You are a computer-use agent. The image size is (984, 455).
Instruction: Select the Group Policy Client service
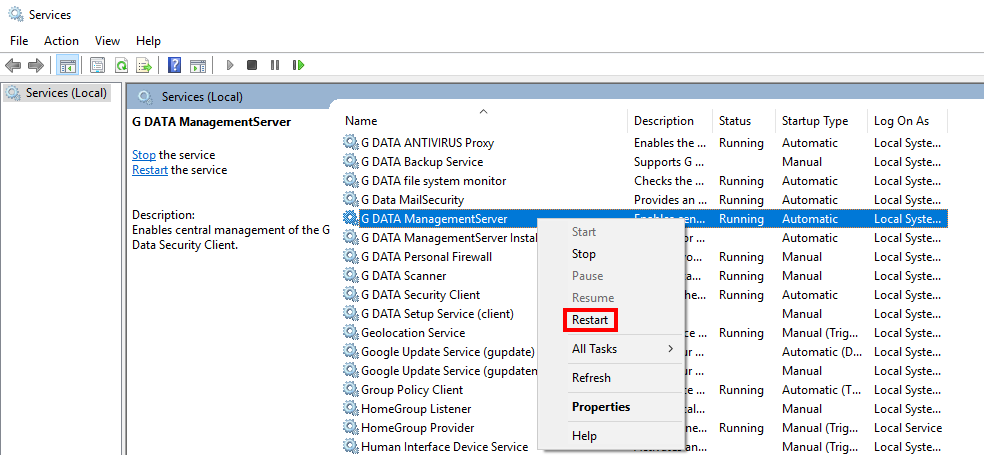click(412, 390)
